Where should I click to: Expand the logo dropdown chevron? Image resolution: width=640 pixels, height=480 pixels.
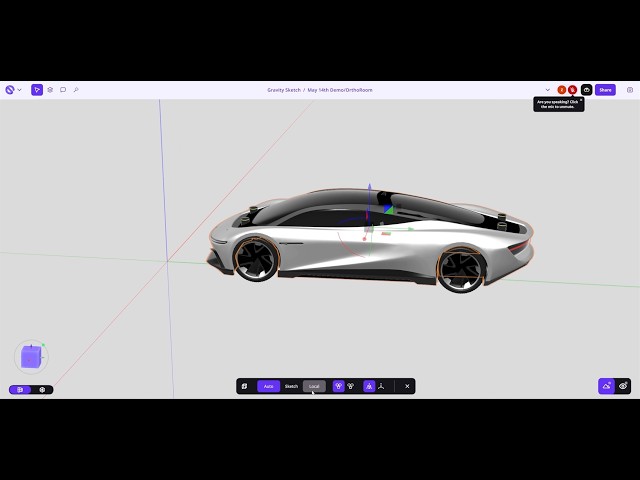(19, 90)
